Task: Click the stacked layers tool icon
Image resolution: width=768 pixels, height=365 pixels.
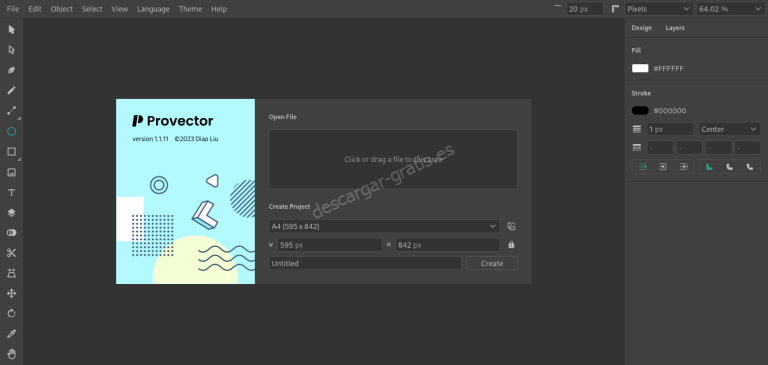Action: [x=12, y=213]
